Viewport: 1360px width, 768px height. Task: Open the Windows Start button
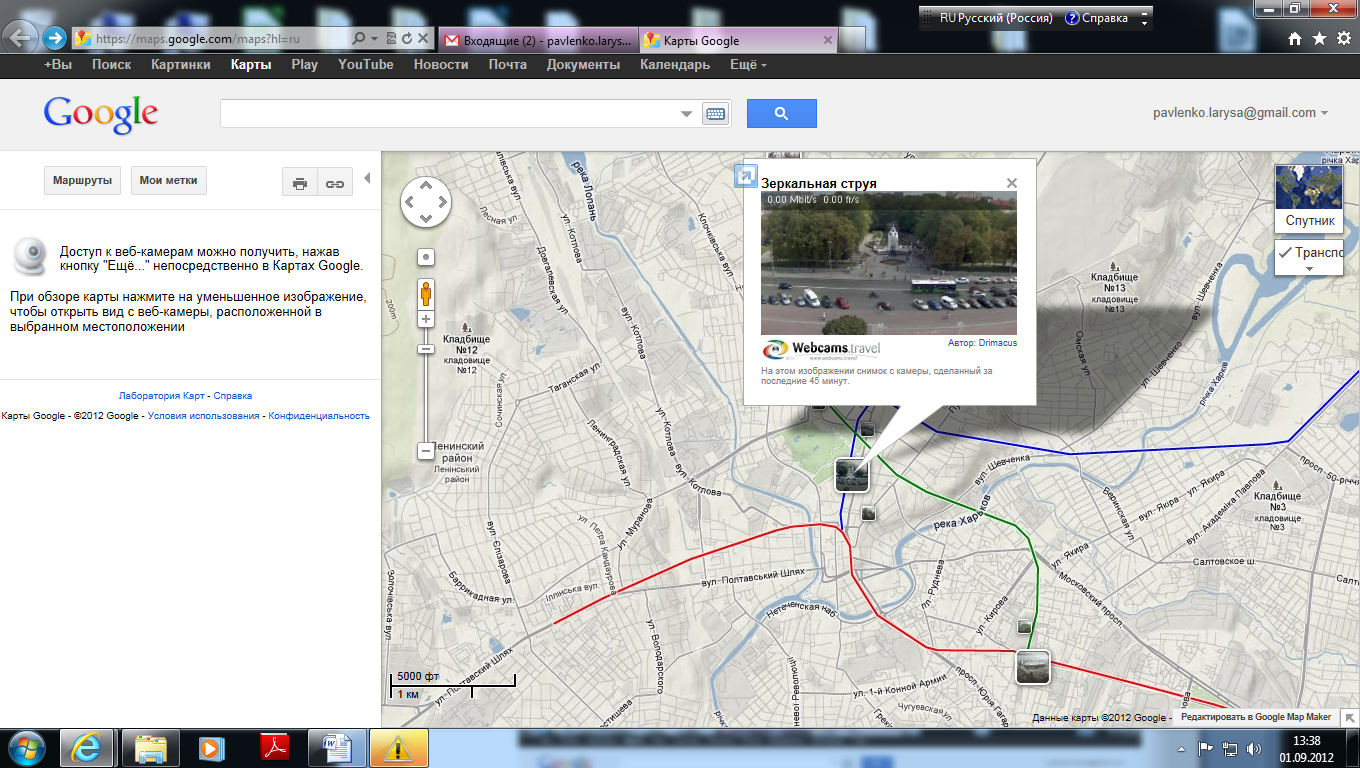point(28,747)
